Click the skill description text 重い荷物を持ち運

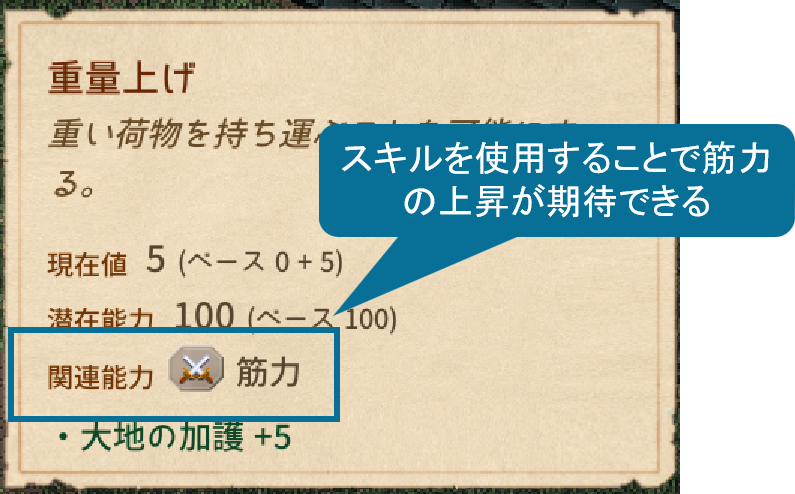pos(184,134)
